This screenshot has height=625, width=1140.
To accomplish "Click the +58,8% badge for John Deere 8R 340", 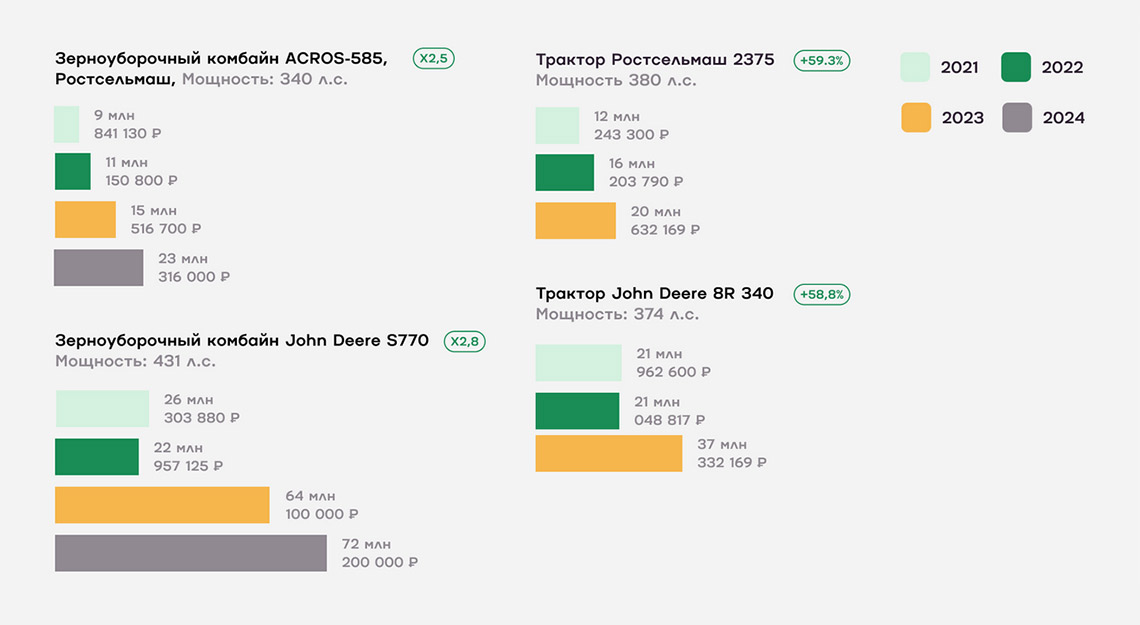I will tap(822, 294).
